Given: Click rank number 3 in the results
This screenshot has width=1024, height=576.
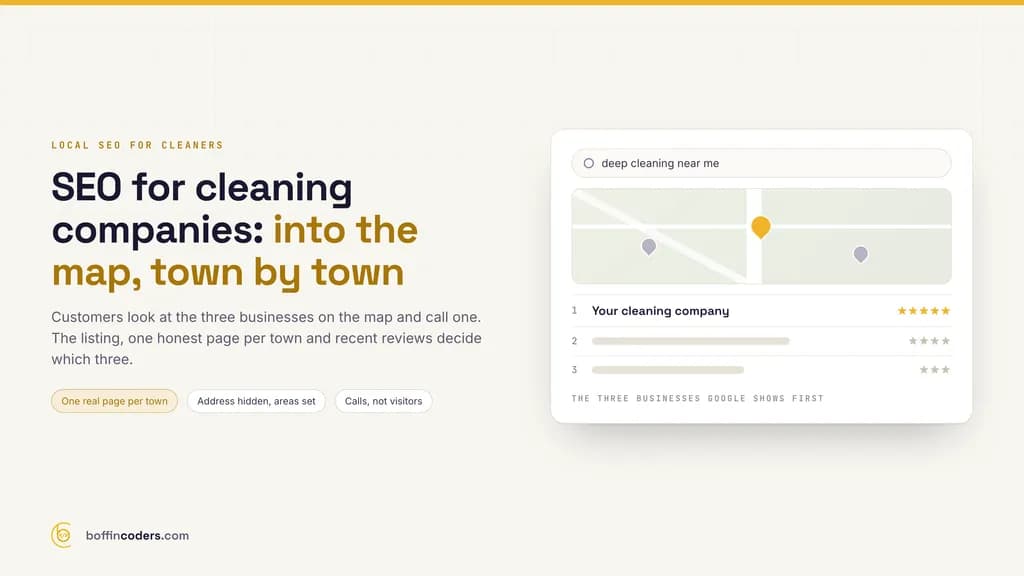Looking at the screenshot, I should 575,370.
